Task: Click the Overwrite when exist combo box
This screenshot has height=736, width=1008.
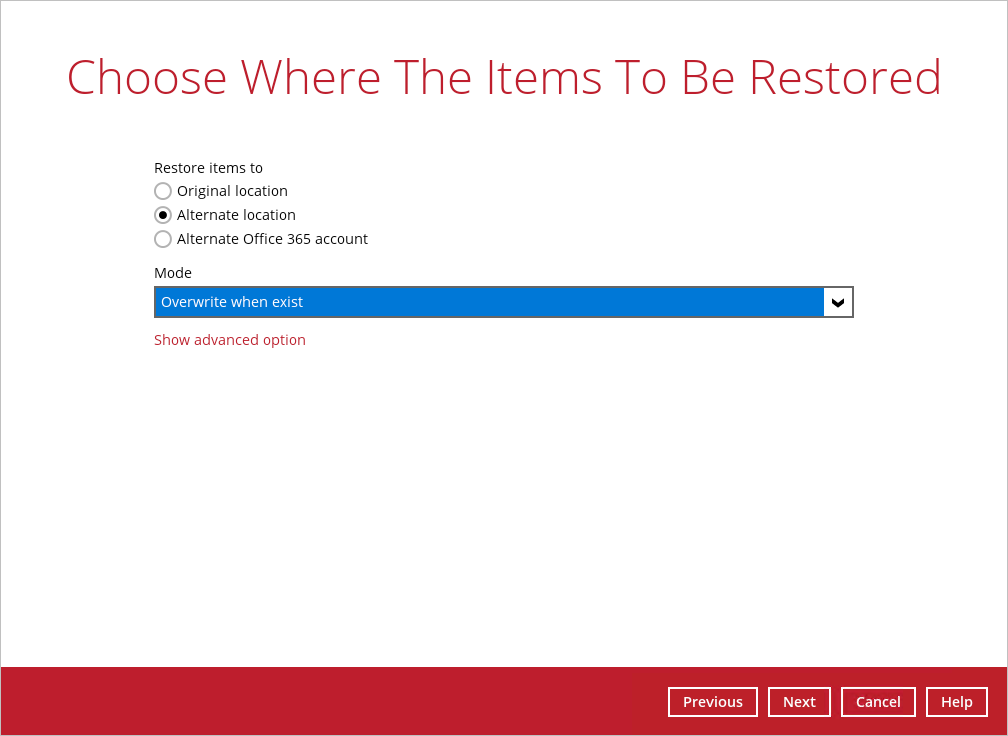Action: [x=503, y=302]
